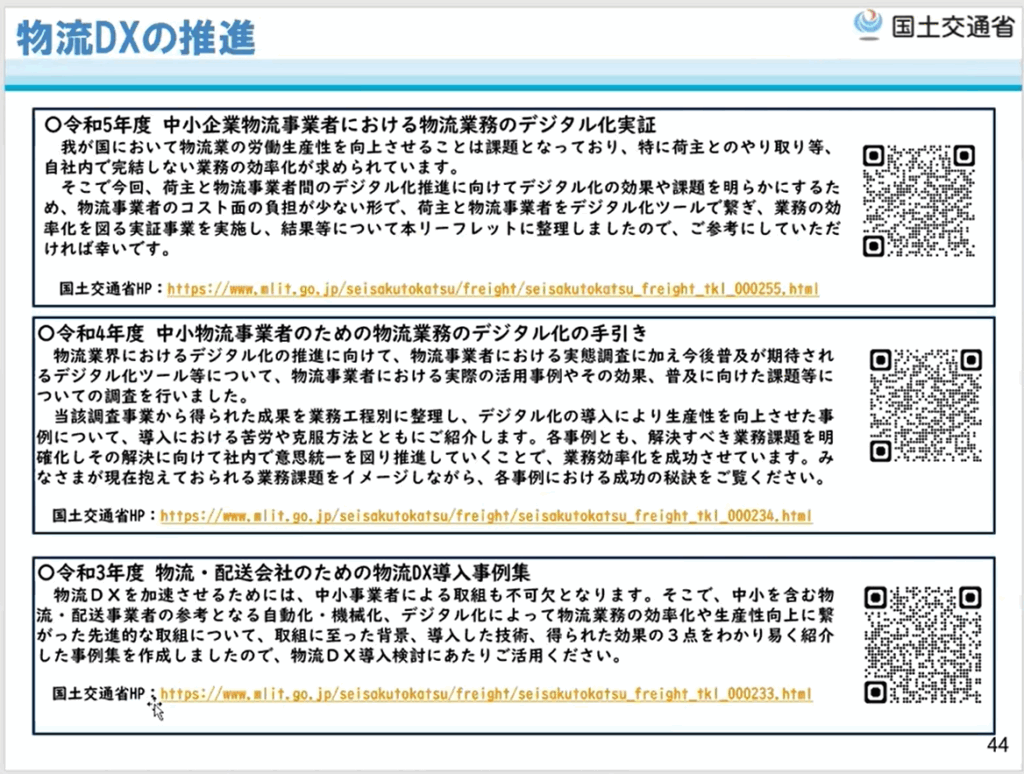Click the 国土交通省 logo icon

pos(868,25)
